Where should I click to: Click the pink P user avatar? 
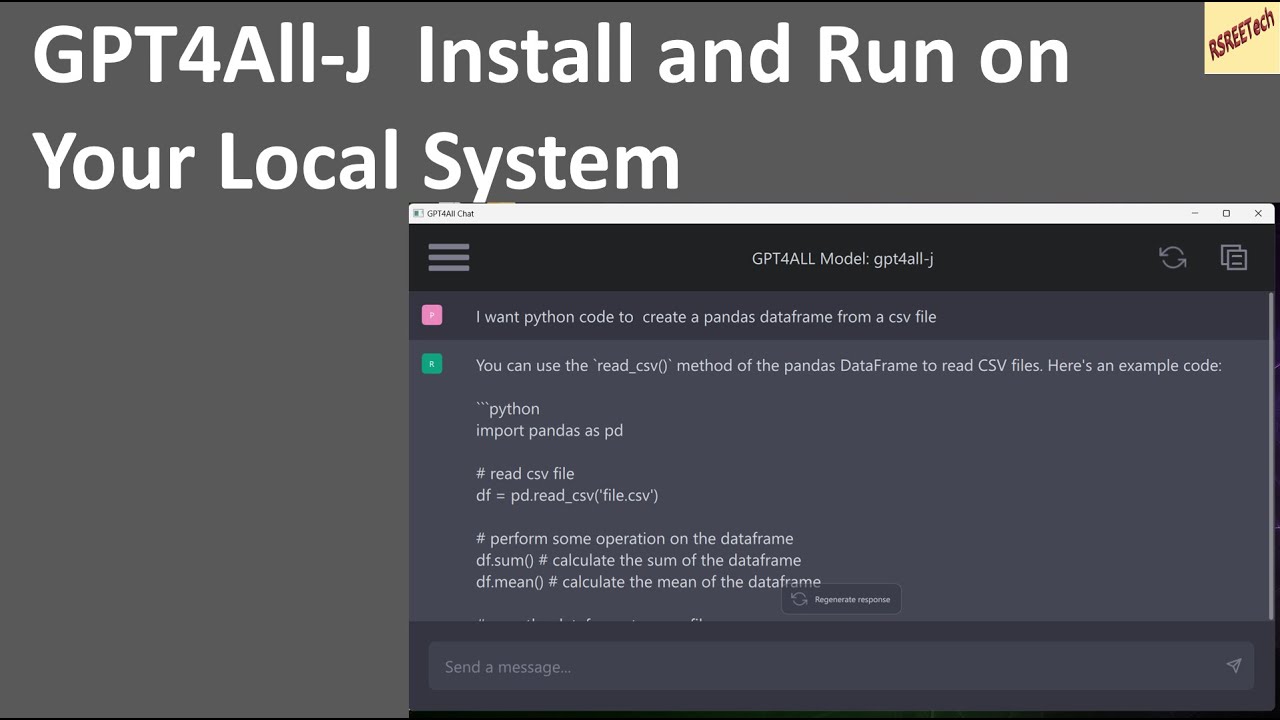tap(432, 315)
